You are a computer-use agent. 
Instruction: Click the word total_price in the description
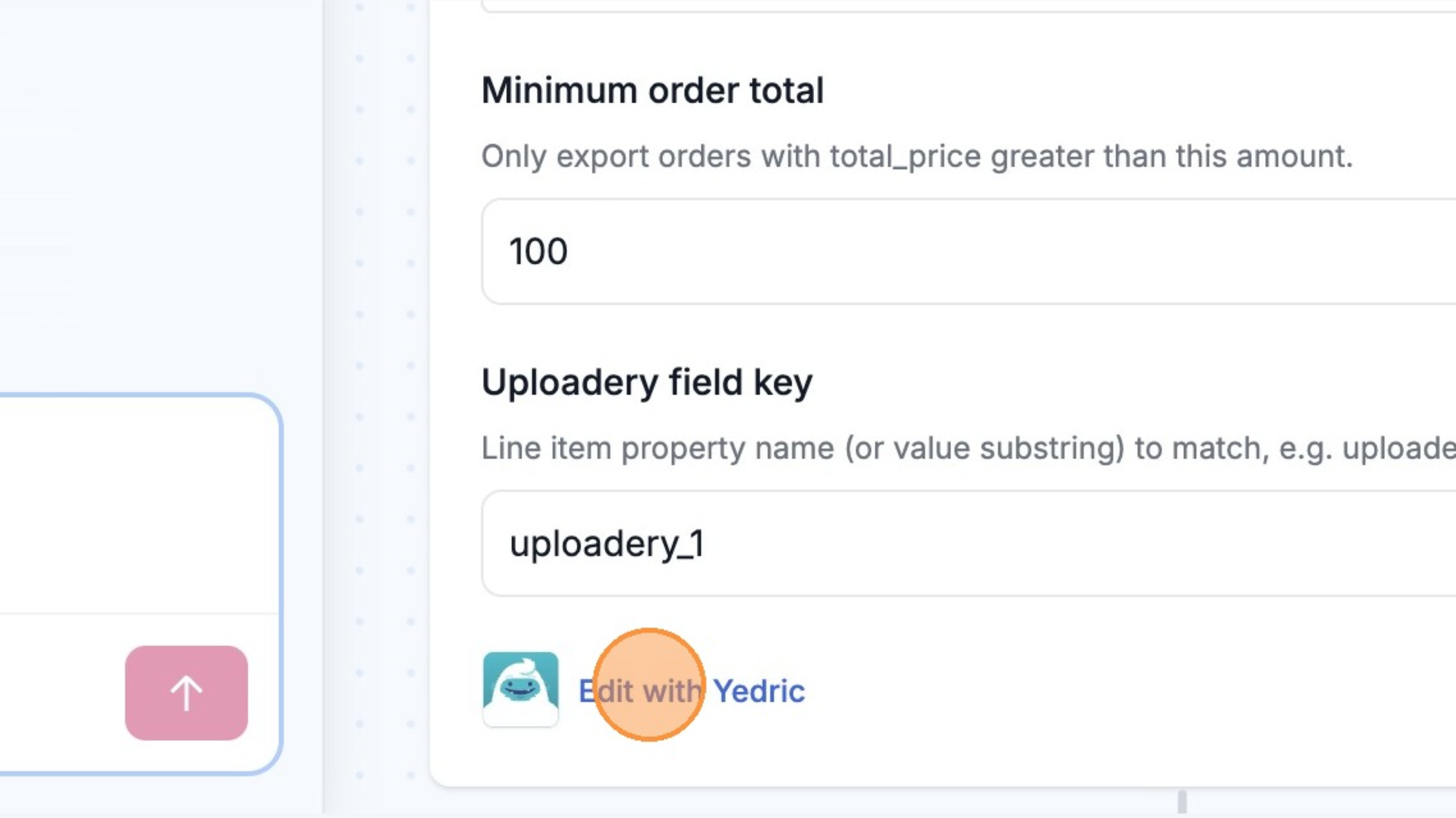pyautogui.click(x=905, y=157)
